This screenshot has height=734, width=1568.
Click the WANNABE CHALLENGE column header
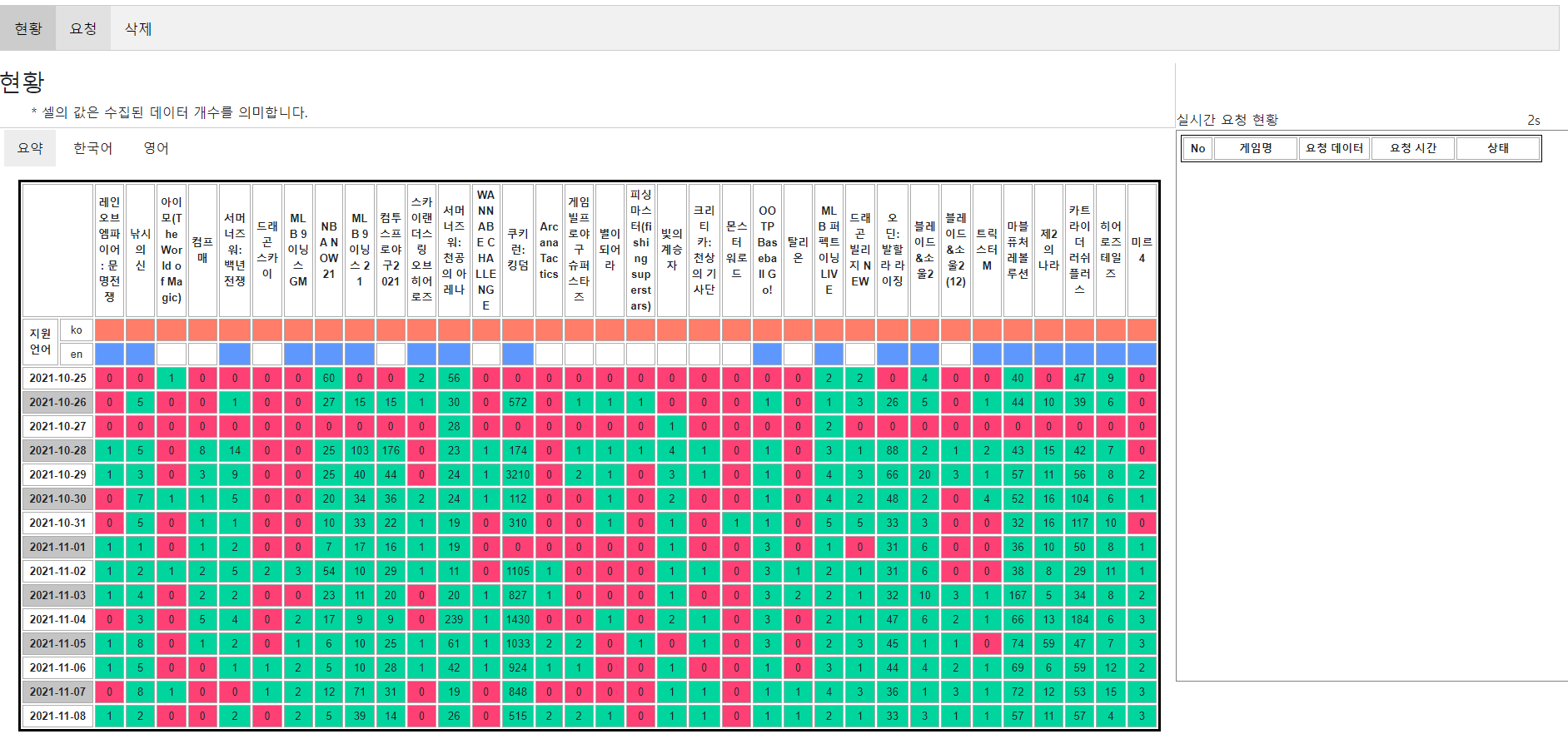coord(485,250)
